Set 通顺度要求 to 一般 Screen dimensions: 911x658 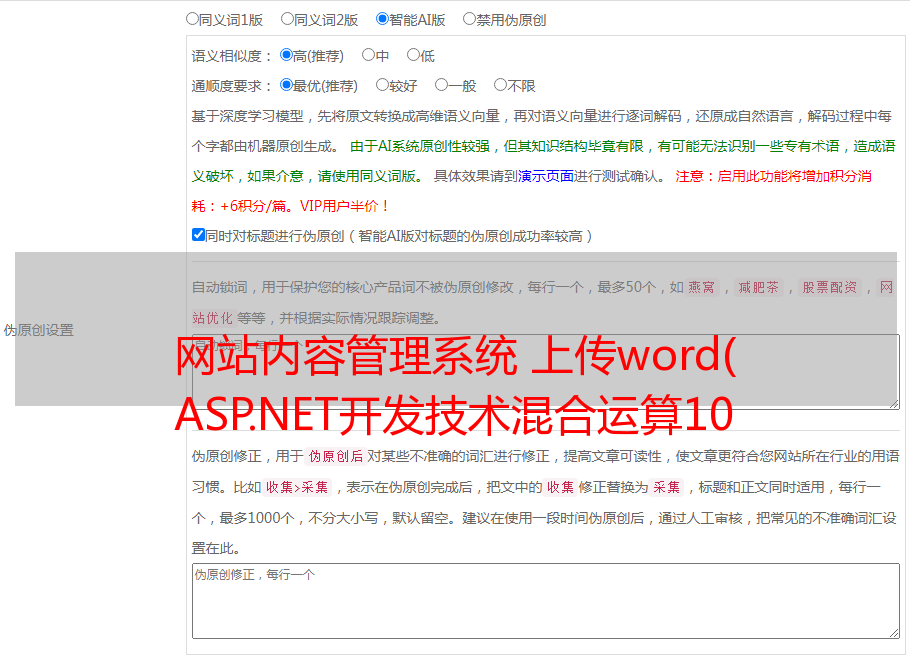441,85
